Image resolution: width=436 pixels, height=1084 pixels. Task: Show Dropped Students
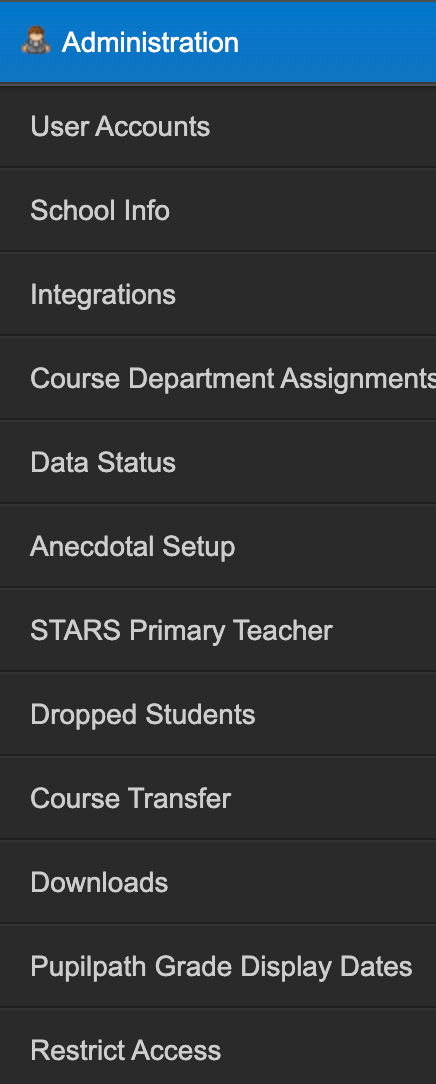tap(218, 714)
